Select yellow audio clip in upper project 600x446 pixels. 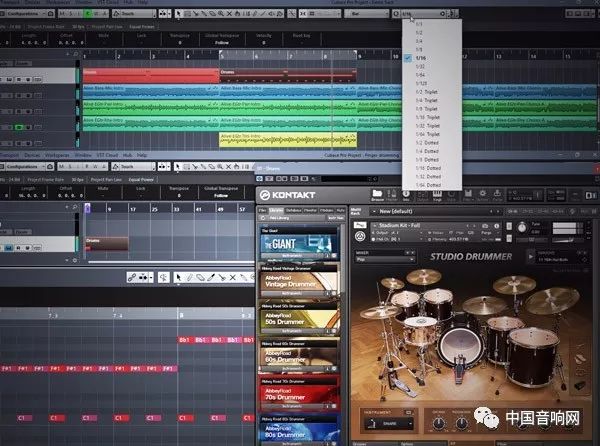[288, 140]
